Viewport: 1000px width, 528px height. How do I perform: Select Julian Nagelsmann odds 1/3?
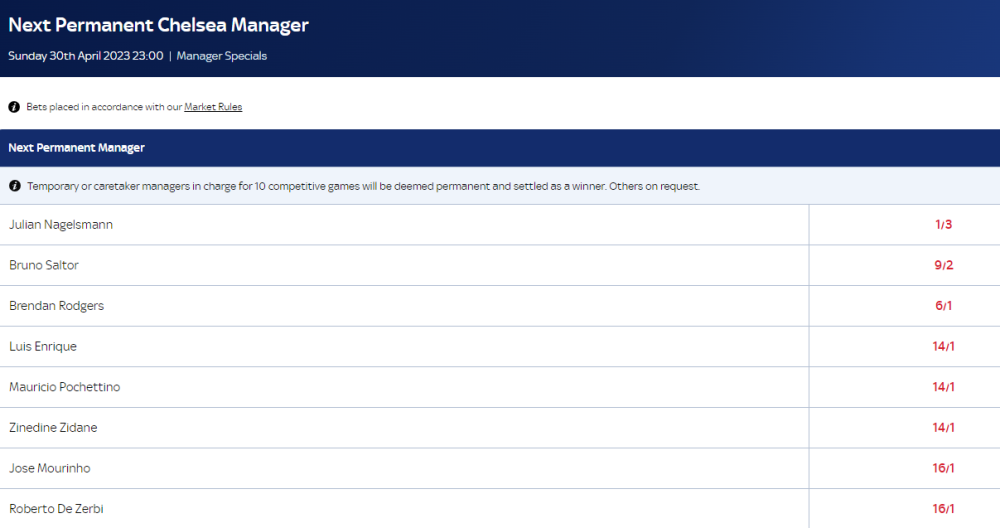pos(904,224)
